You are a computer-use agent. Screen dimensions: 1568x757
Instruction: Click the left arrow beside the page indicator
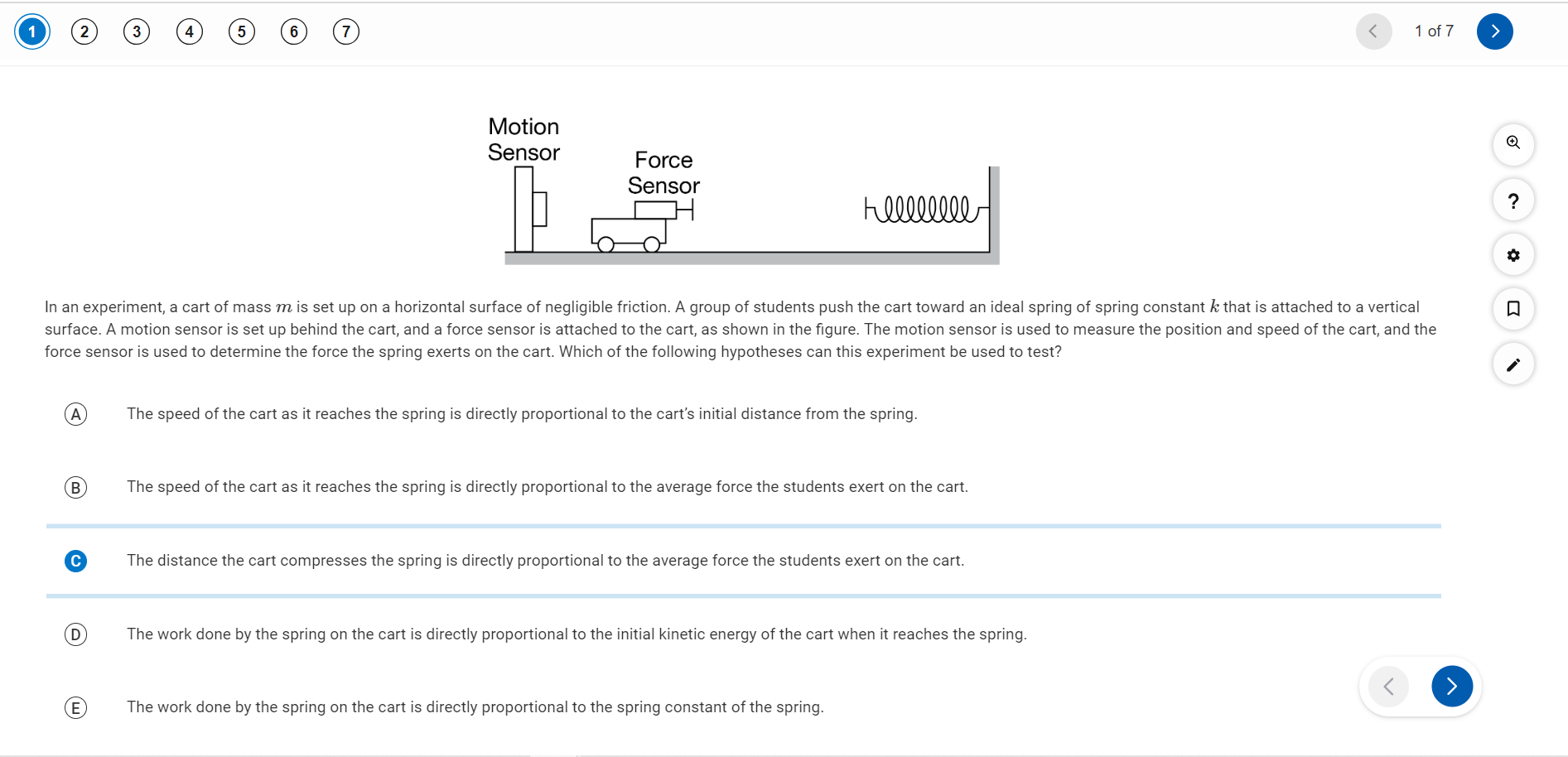point(1373,31)
